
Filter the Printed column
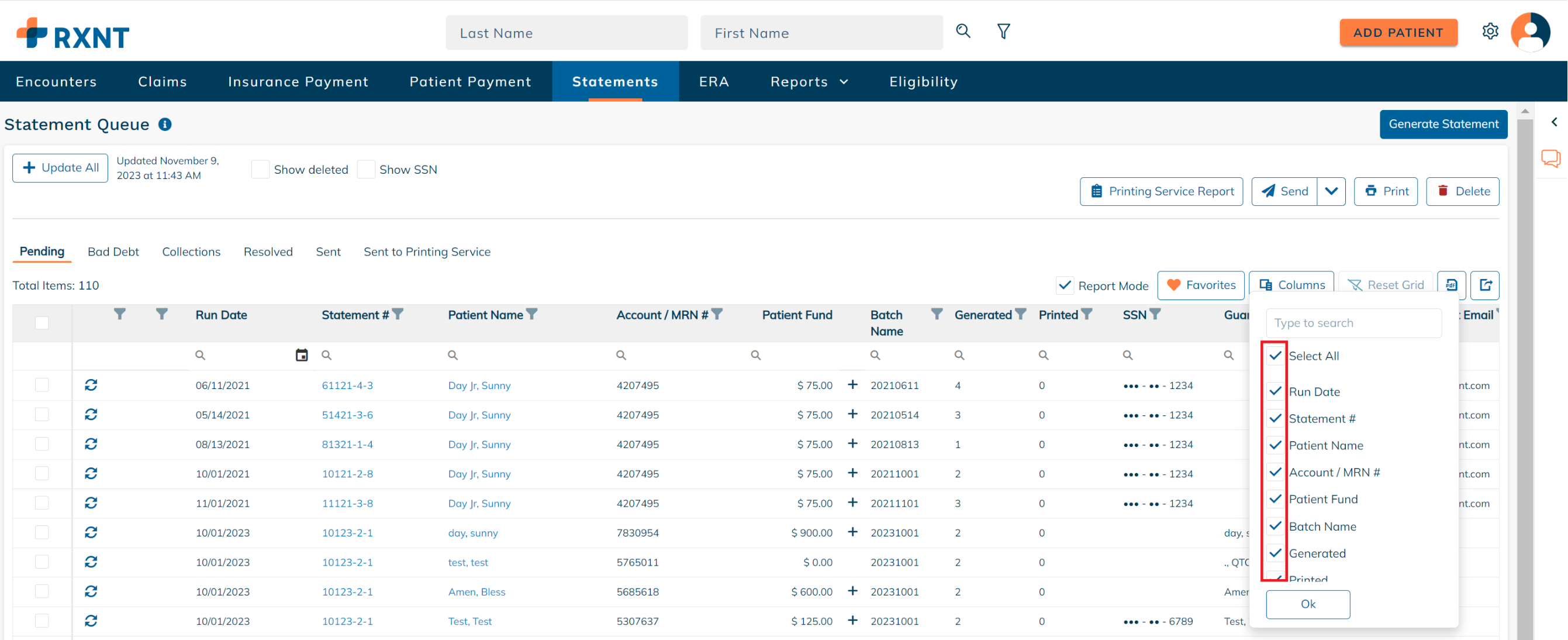click(1086, 314)
